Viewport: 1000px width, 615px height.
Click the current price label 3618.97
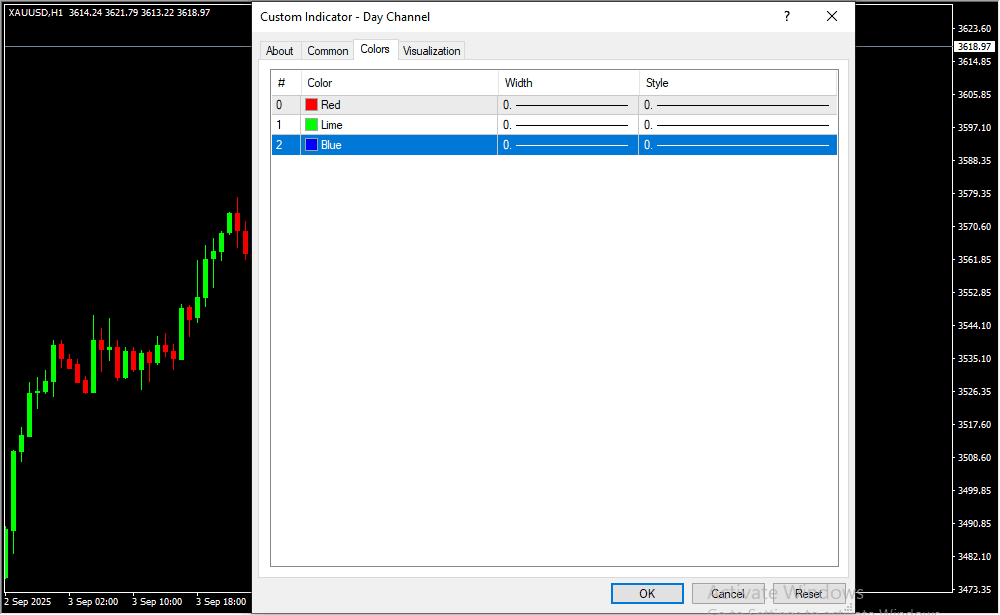coord(973,47)
